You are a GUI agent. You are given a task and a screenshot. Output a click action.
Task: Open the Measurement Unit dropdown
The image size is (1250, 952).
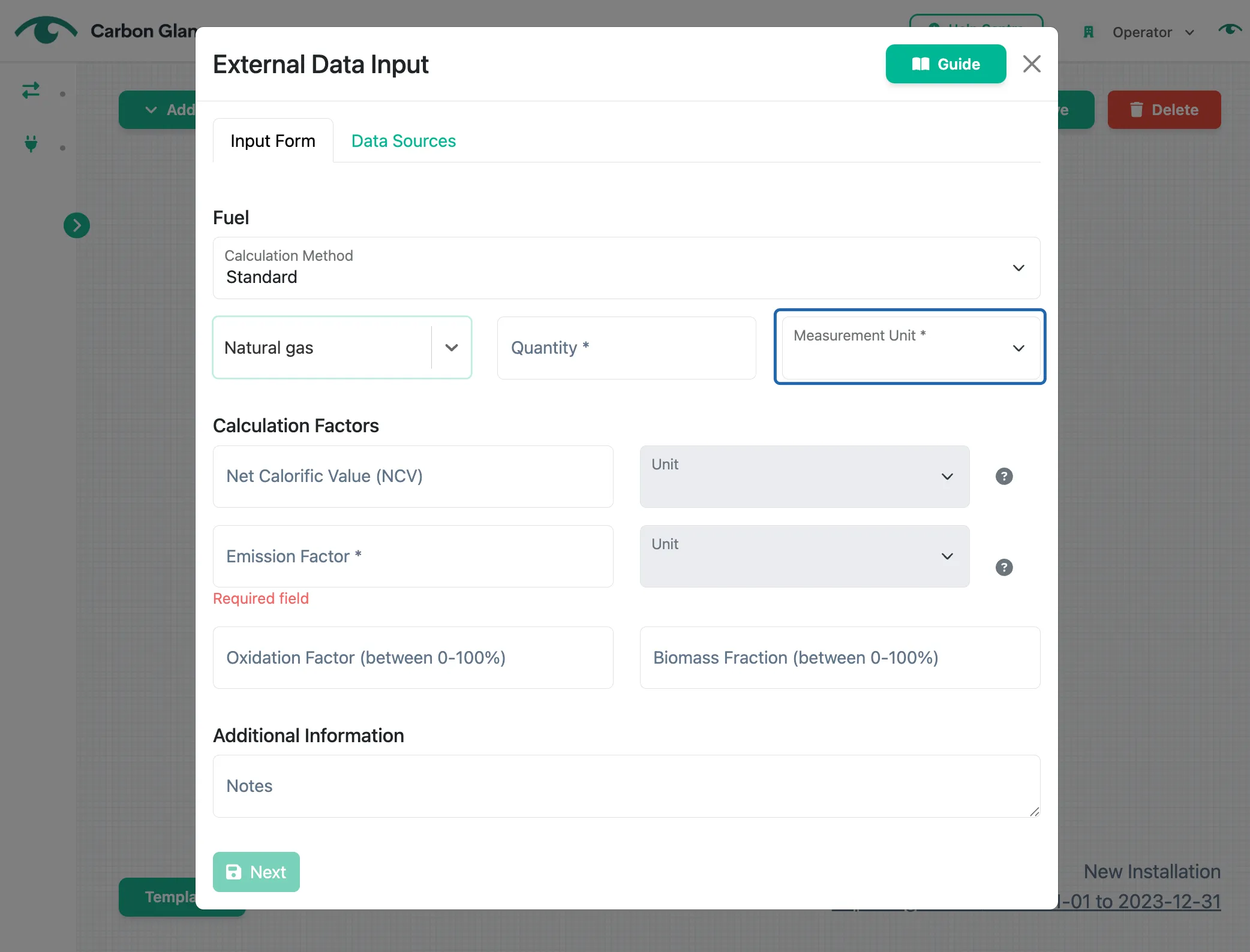point(911,348)
